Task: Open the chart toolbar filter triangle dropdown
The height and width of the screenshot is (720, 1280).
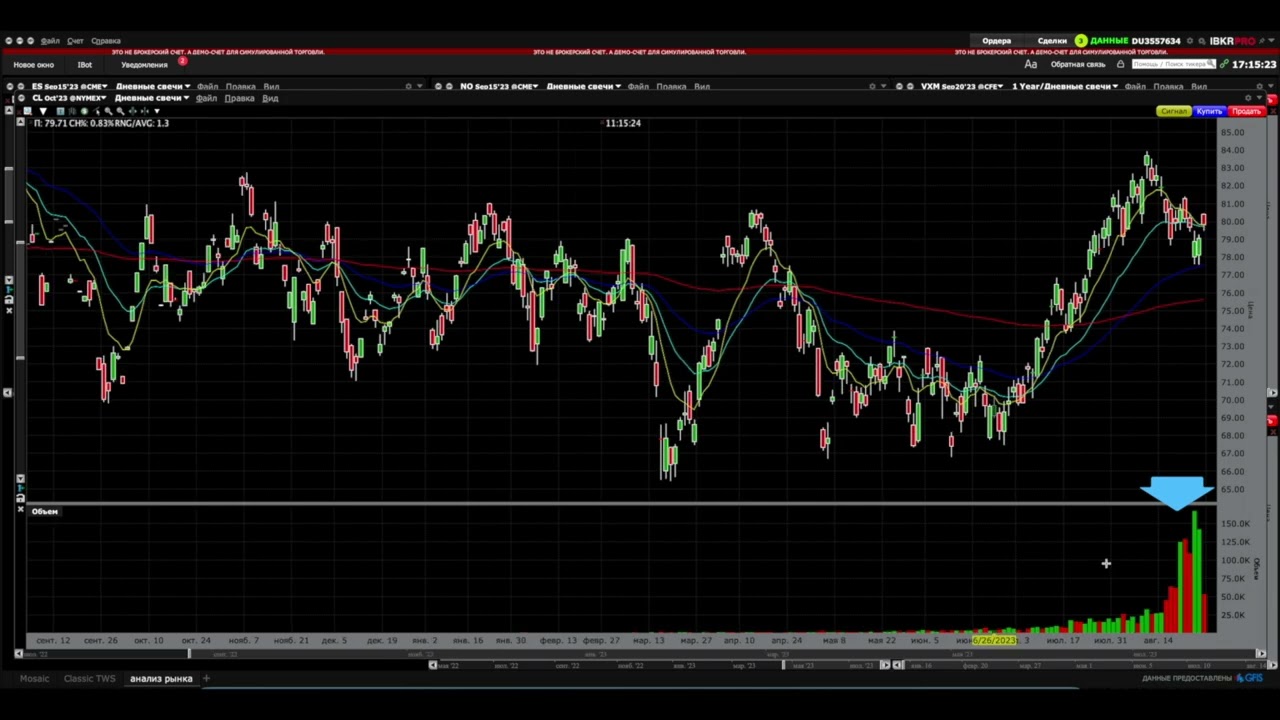Action: pyautogui.click(x=43, y=111)
